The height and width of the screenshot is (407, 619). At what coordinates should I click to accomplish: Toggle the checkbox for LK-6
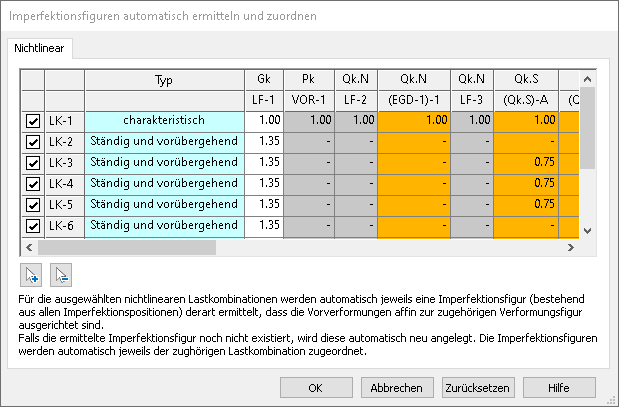point(33,226)
